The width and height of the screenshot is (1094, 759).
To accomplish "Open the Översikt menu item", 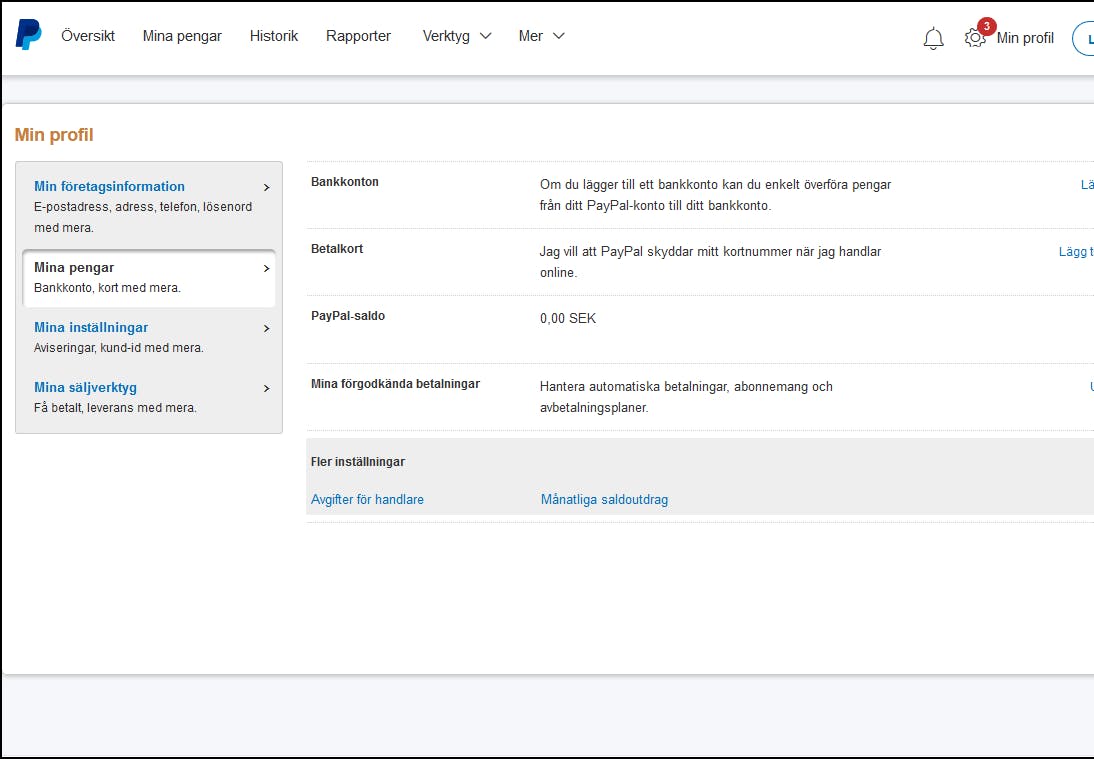I will click(88, 36).
